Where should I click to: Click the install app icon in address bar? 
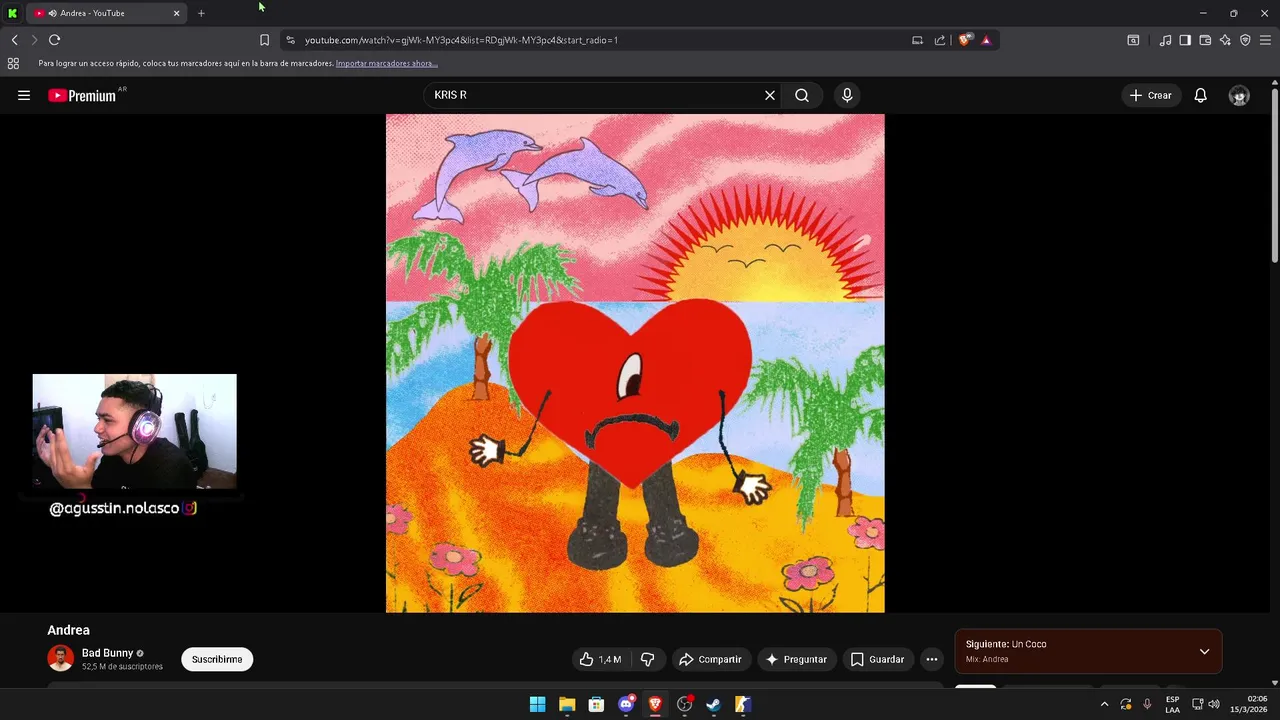pos(917,40)
